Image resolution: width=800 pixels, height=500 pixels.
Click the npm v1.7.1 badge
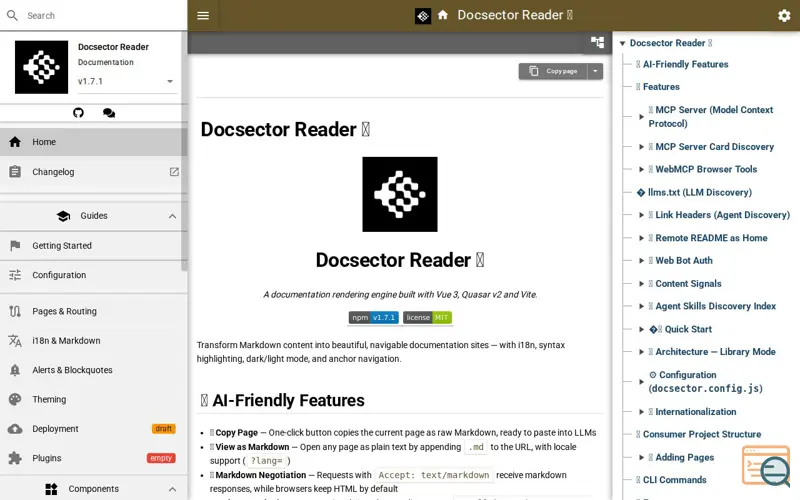(373, 317)
